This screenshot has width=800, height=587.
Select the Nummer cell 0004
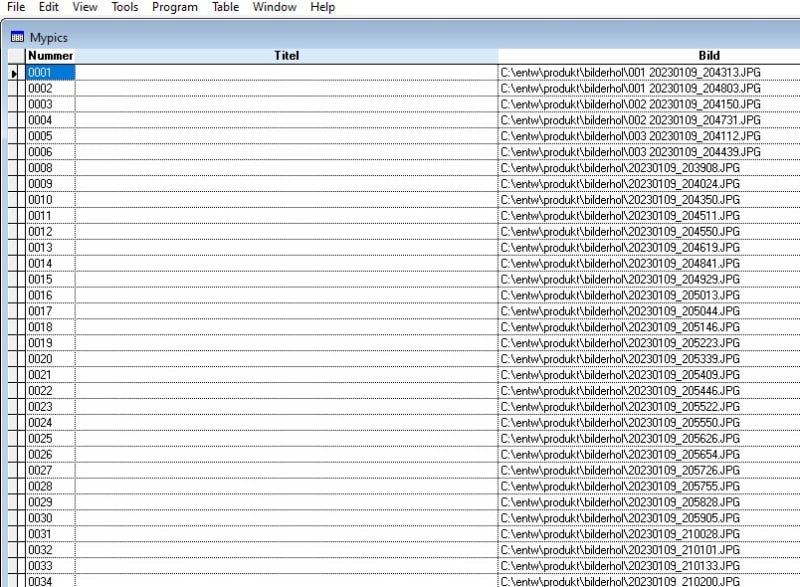click(50, 120)
